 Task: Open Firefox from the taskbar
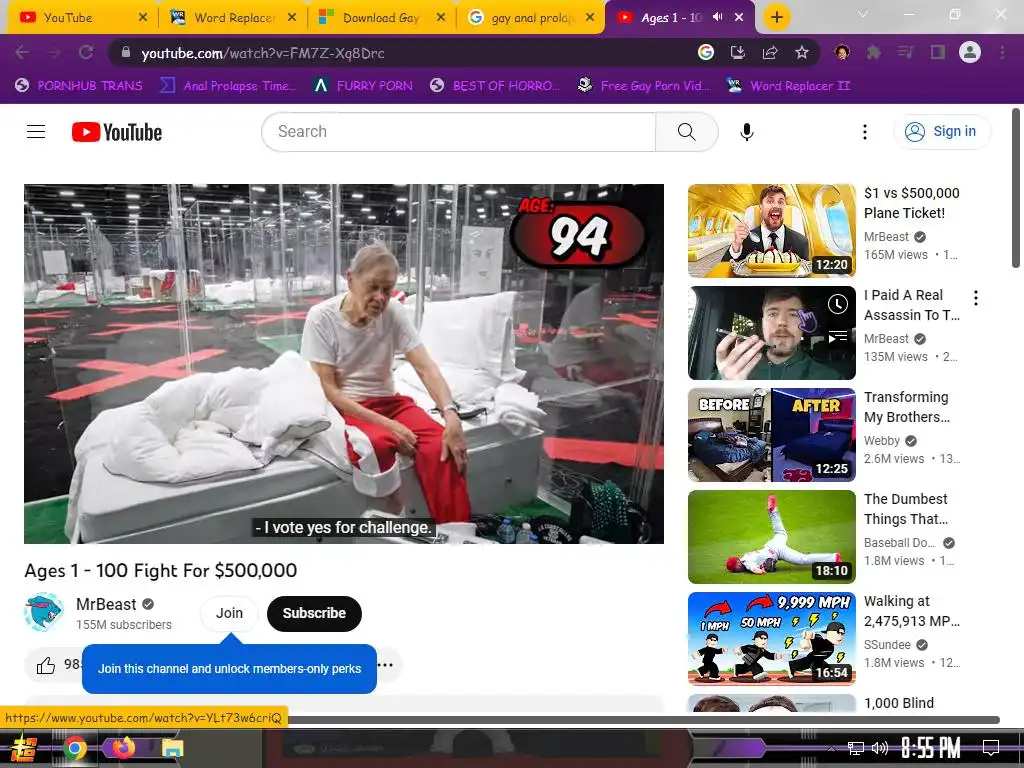[123, 748]
